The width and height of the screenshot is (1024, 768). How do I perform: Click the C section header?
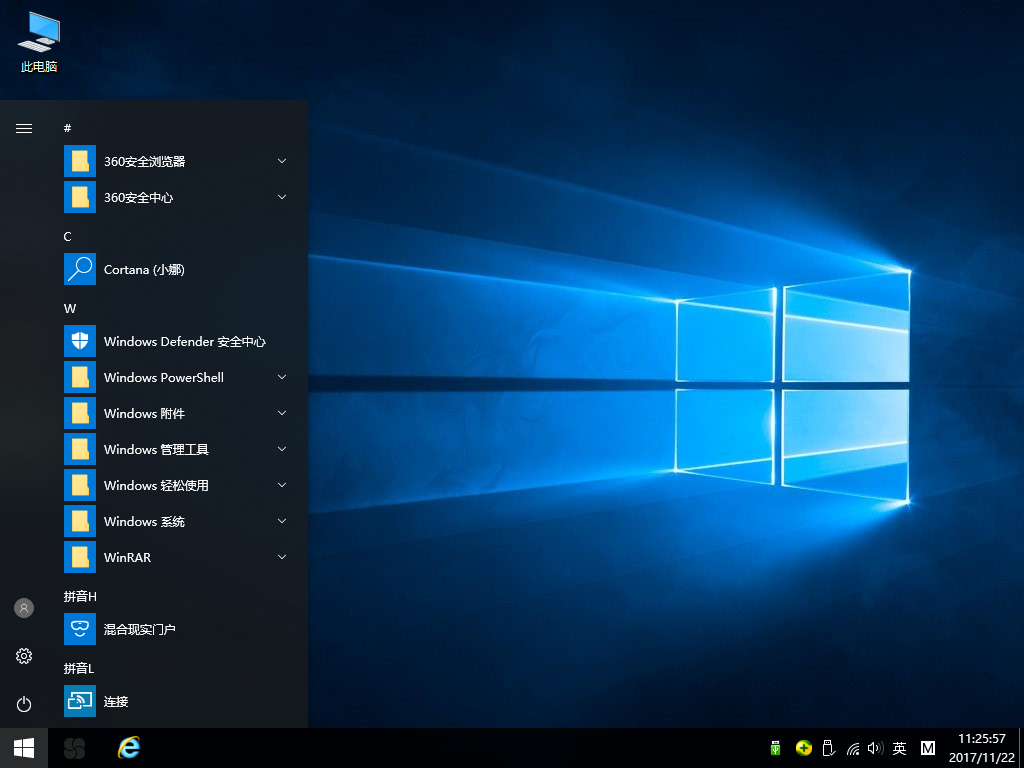(67, 236)
